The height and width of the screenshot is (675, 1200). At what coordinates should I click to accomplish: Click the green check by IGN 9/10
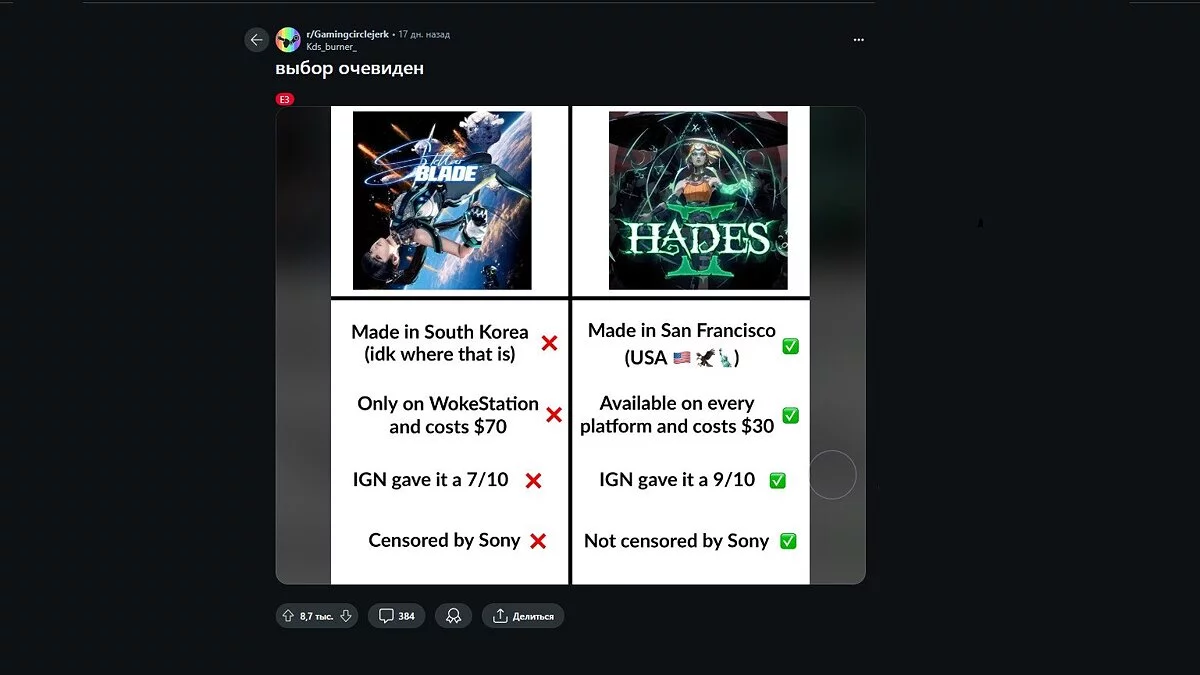coord(777,481)
